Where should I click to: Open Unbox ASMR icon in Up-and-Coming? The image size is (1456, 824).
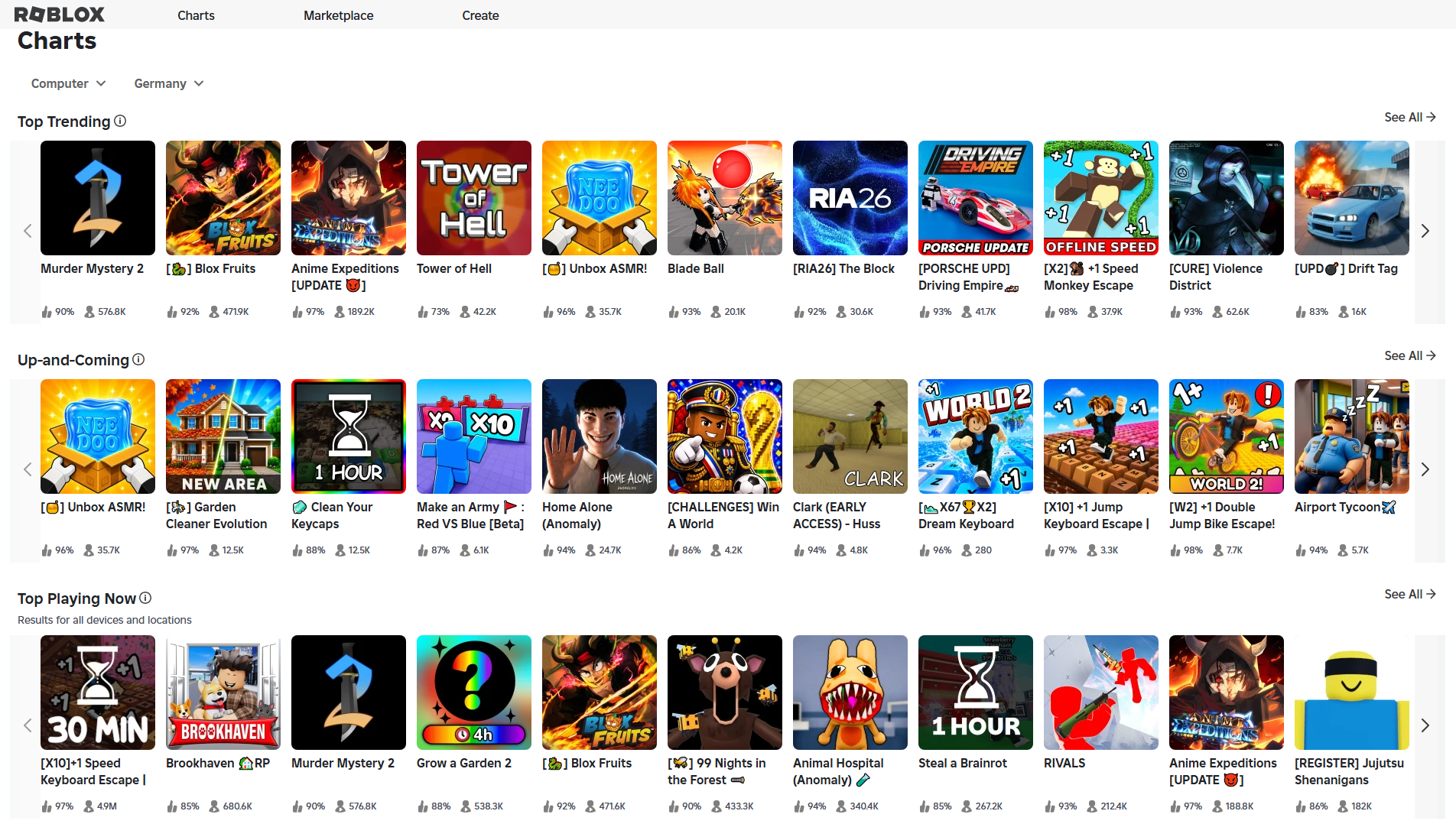coord(98,436)
